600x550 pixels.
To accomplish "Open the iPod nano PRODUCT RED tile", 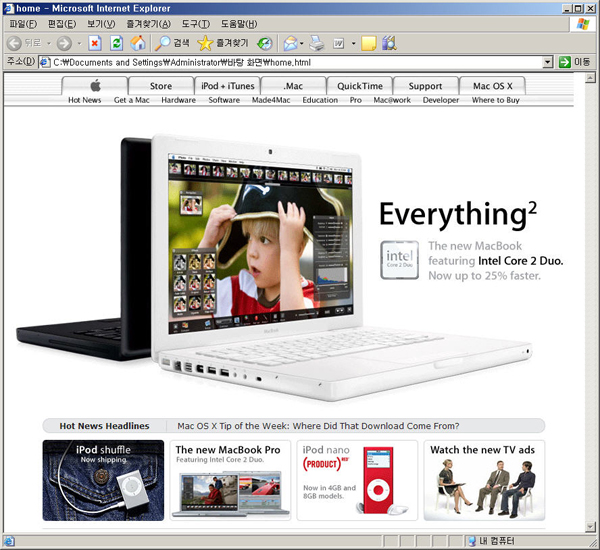I will 357,480.
